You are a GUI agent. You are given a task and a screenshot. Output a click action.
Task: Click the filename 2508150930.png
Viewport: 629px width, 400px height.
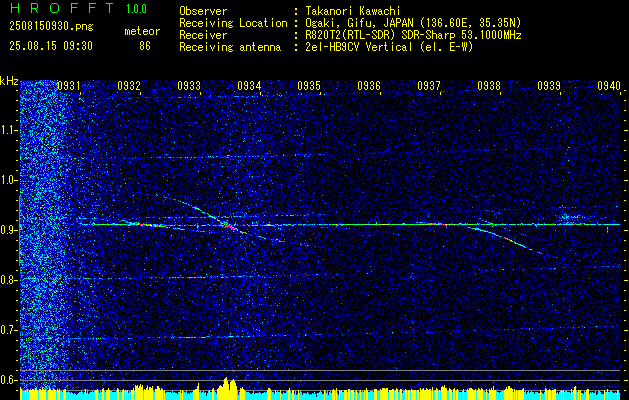pos(51,27)
